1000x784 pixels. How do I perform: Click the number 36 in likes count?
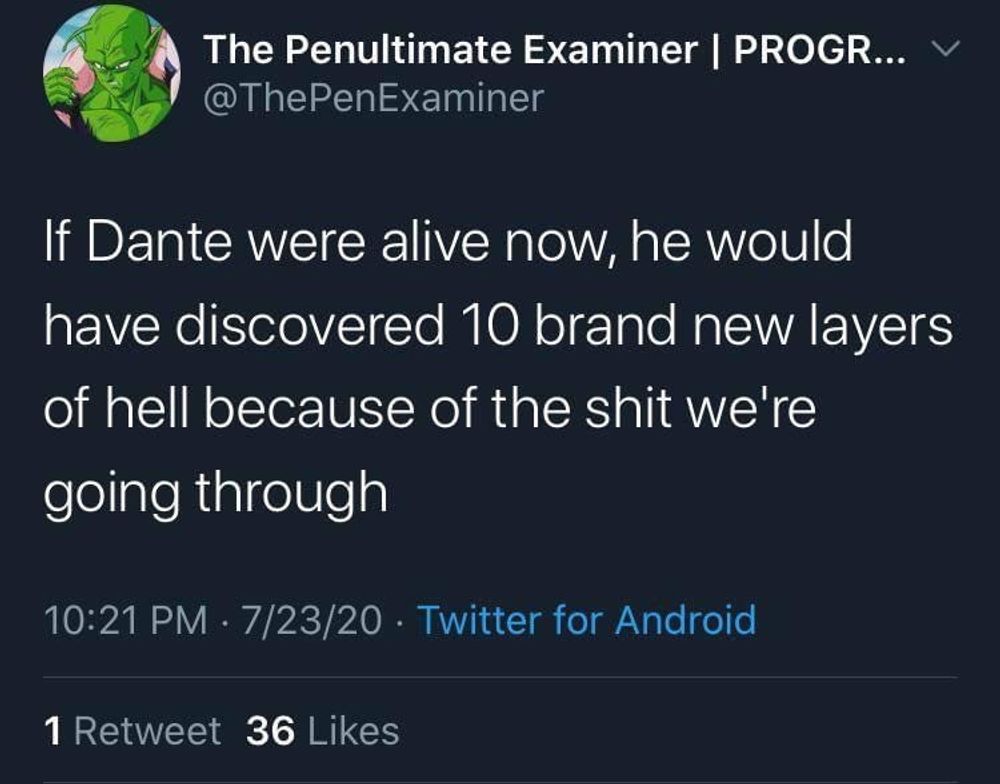click(270, 731)
